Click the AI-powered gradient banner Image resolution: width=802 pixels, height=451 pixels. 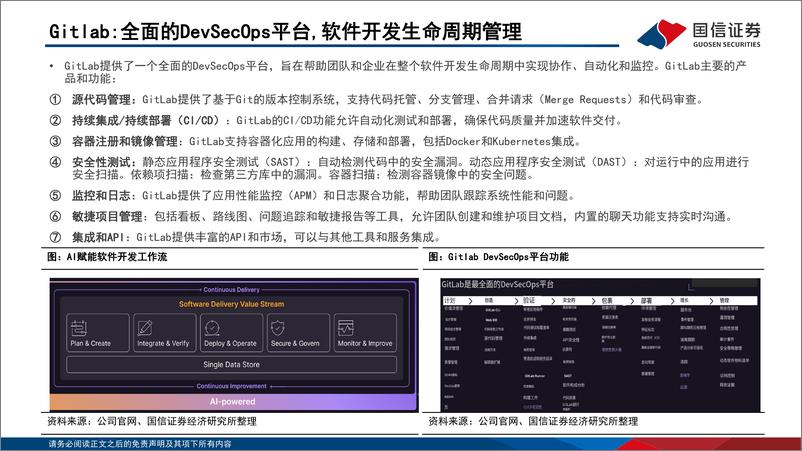tap(233, 402)
